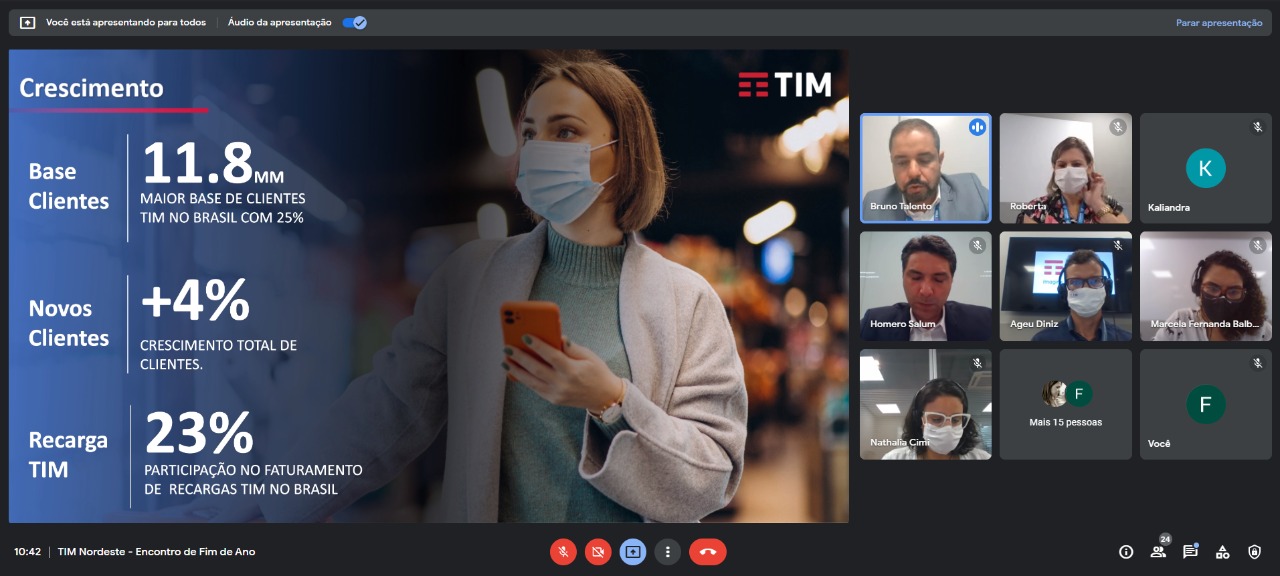Show the participants list with 24 people
The height and width of the screenshot is (576, 1280).
(1158, 552)
